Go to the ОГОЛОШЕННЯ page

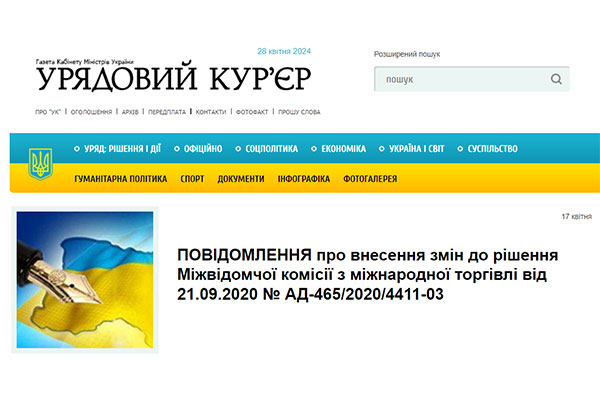91,112
